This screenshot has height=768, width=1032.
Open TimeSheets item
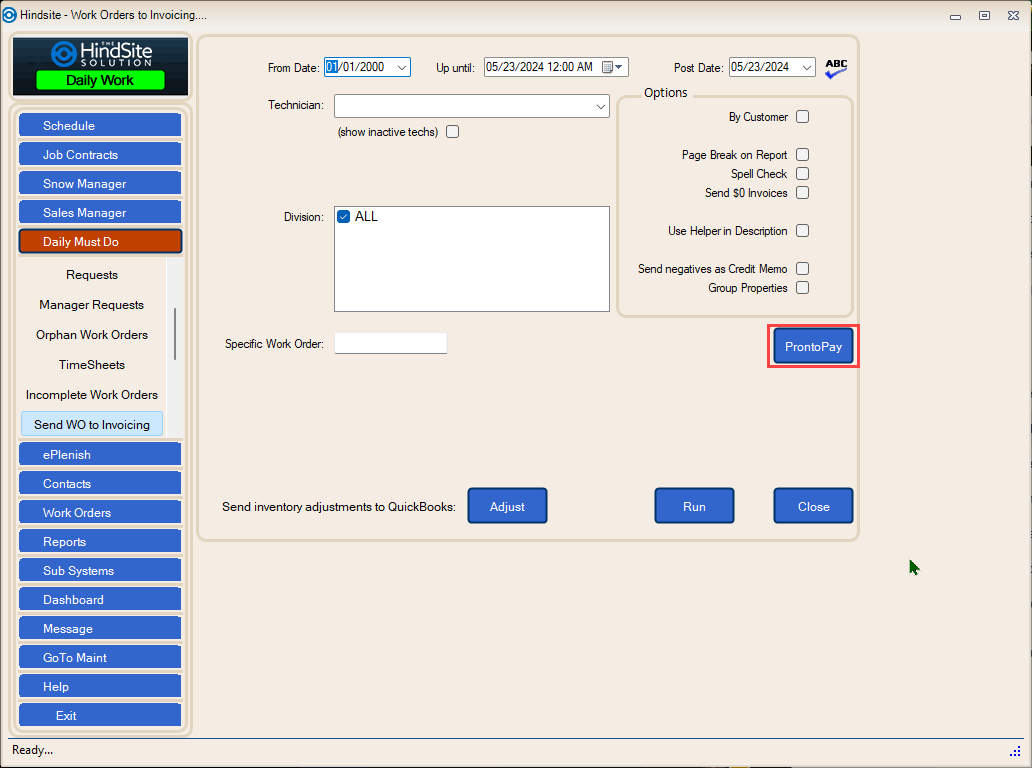(92, 365)
